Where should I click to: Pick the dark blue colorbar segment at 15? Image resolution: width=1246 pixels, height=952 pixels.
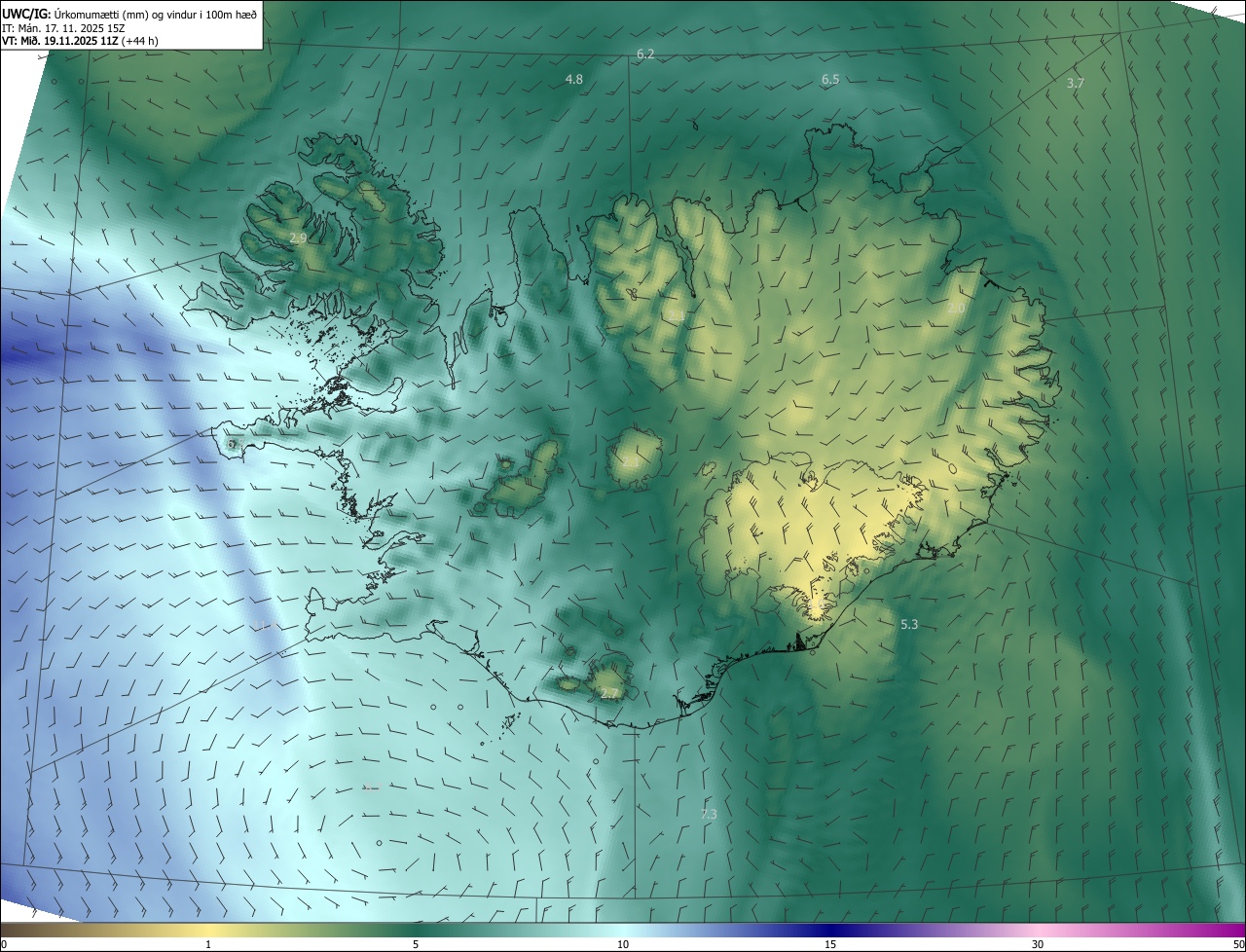pyautogui.click(x=830, y=930)
